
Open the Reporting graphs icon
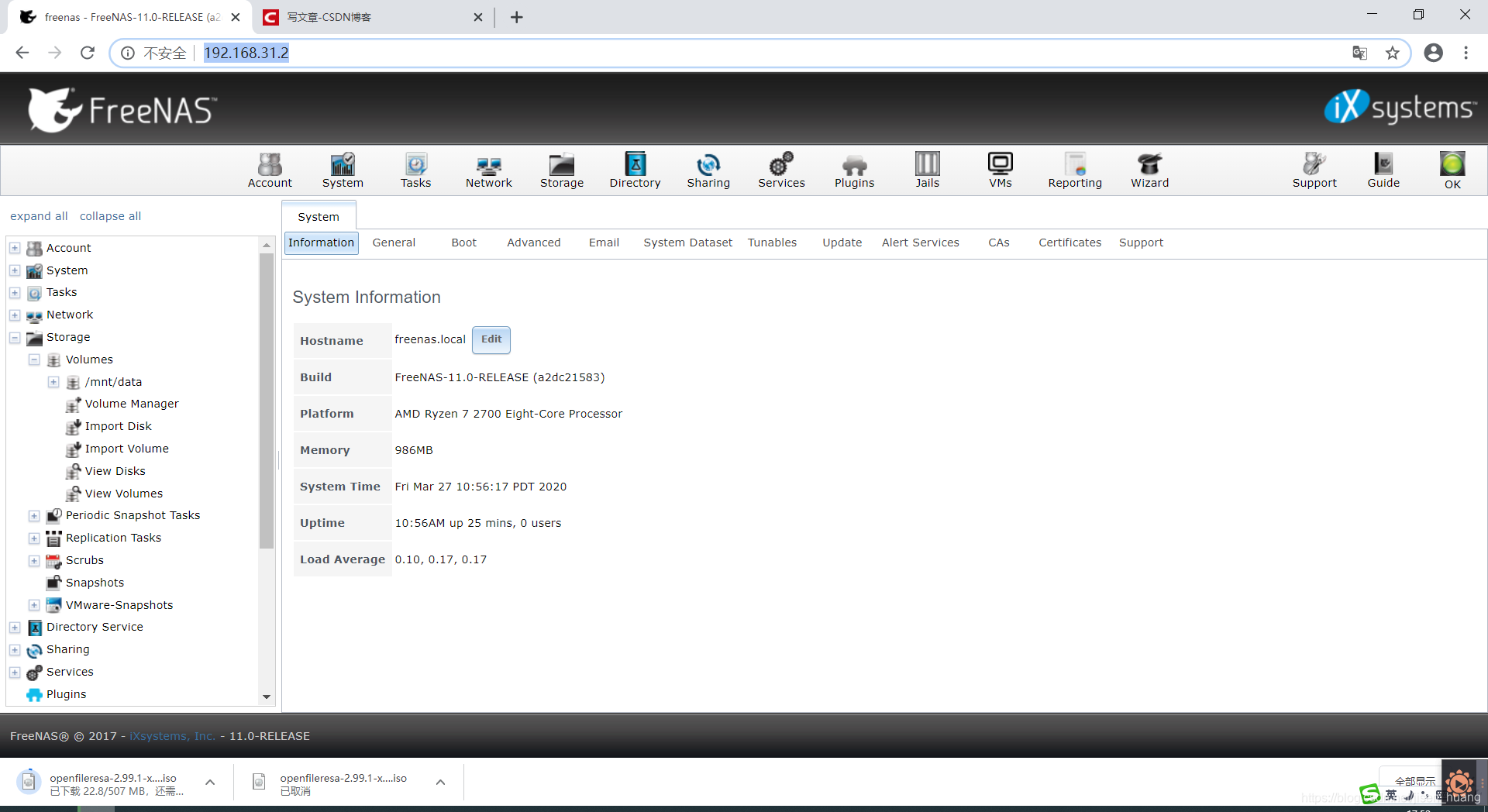[1074, 170]
